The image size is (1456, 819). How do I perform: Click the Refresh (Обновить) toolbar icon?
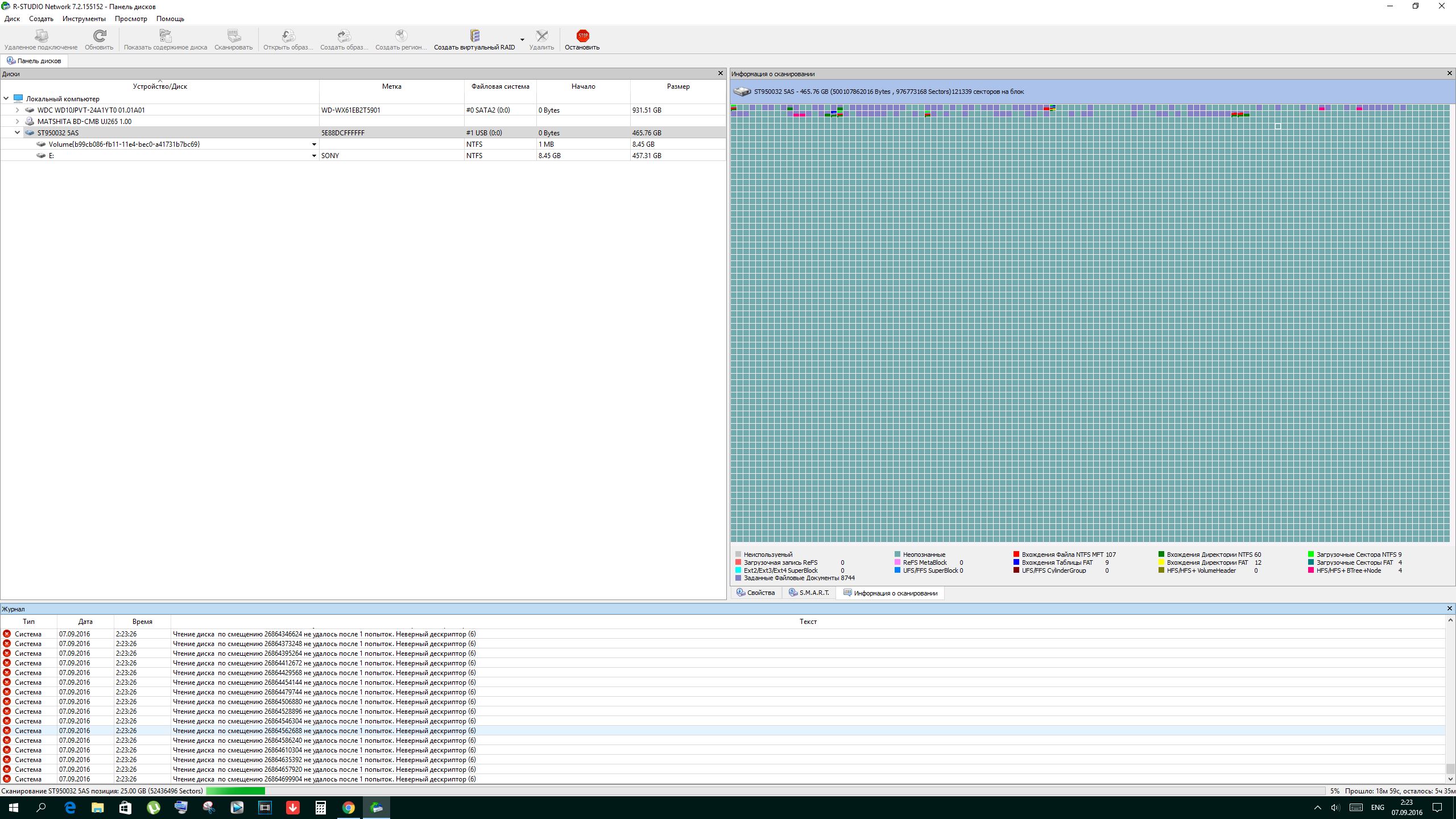pos(99,37)
